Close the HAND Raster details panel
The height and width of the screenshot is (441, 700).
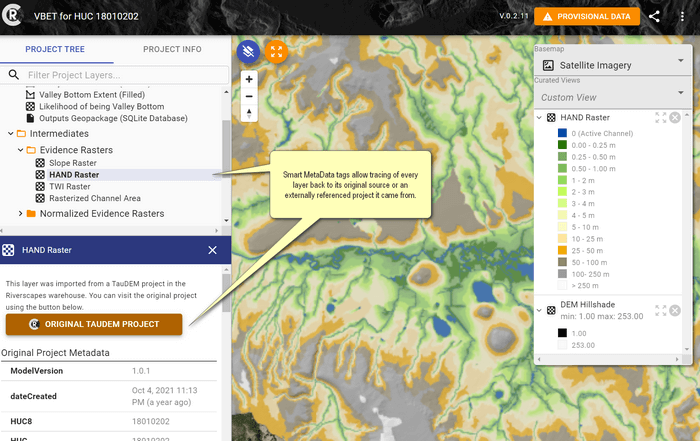tap(212, 250)
